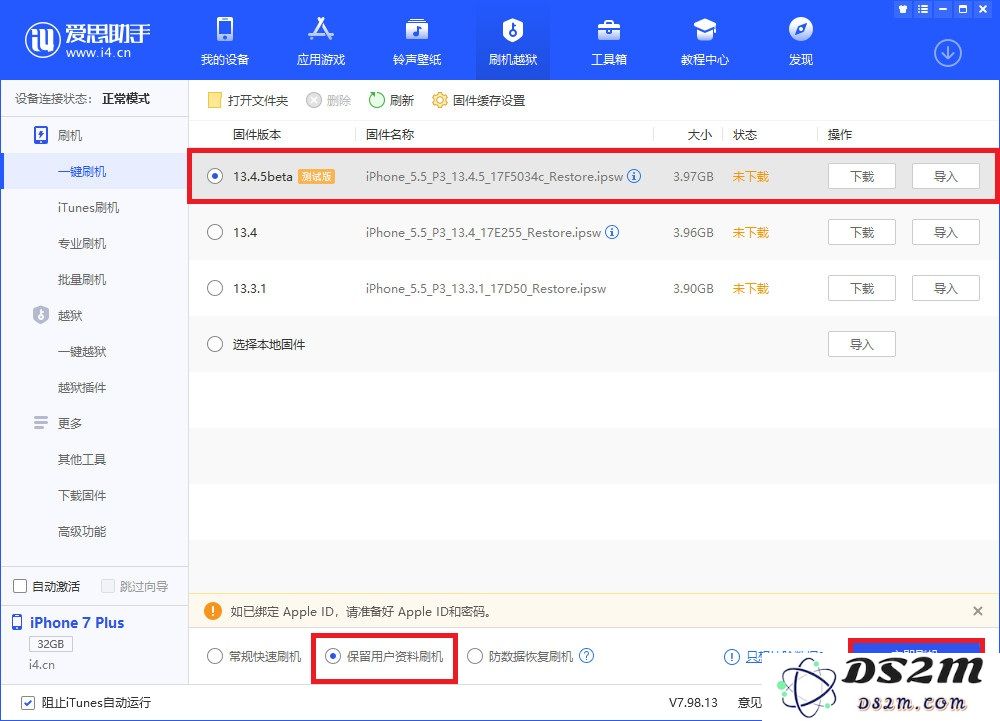Viewport: 1000px width, 721px height.
Task: Click 下载 button for 13.3.1 firmware
Action: coord(862,288)
